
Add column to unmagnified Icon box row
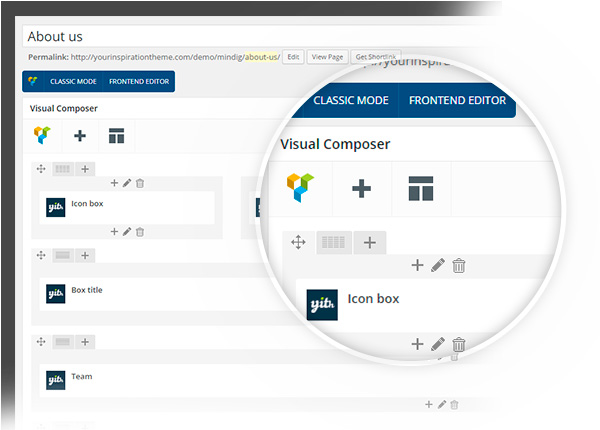point(85,169)
